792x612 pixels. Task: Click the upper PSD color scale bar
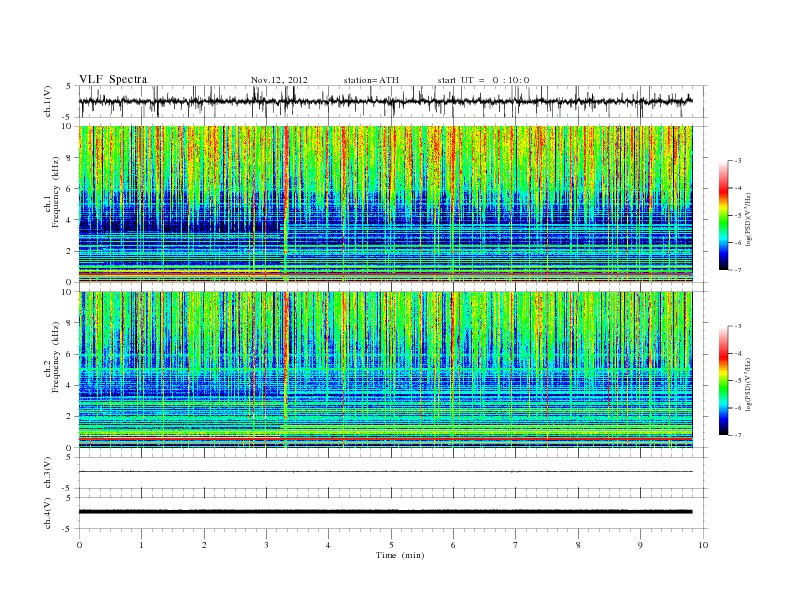pyautogui.click(x=723, y=215)
